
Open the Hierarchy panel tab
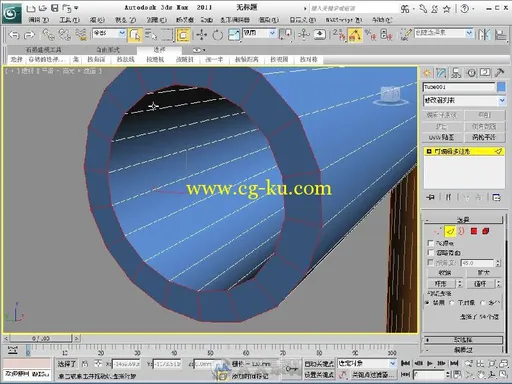tap(456, 73)
